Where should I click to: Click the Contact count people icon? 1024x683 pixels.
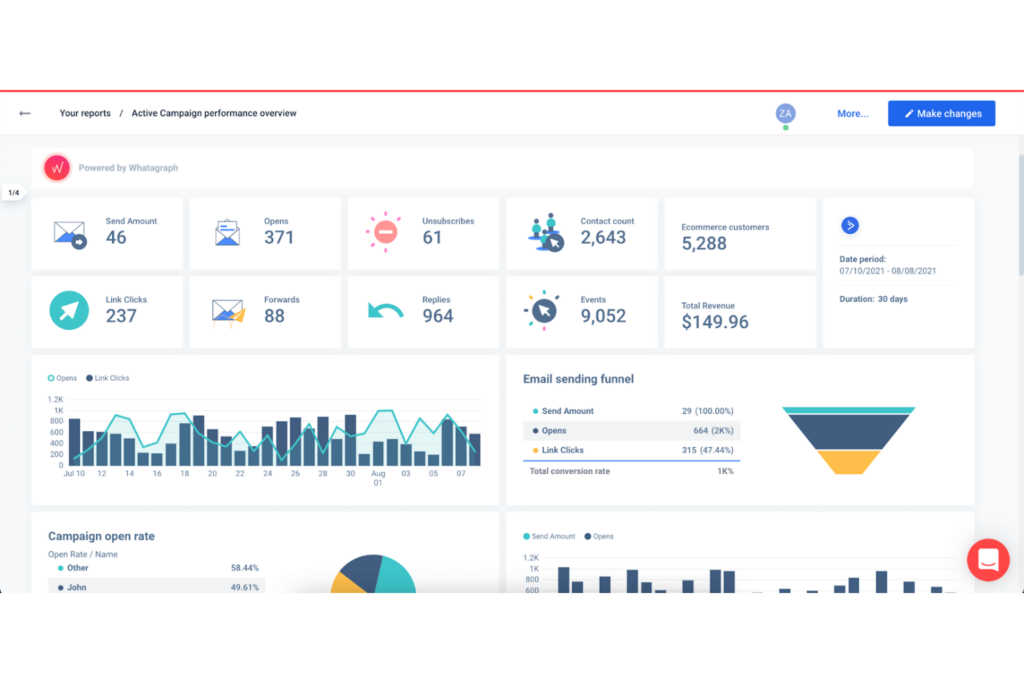point(545,233)
